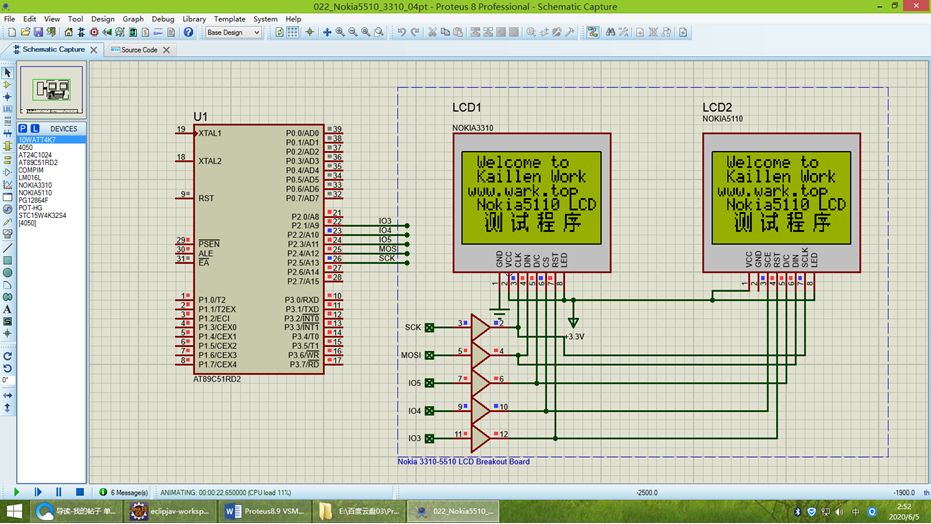The height and width of the screenshot is (524, 931).
Task: Close the Source Code tab
Action: pos(166,50)
